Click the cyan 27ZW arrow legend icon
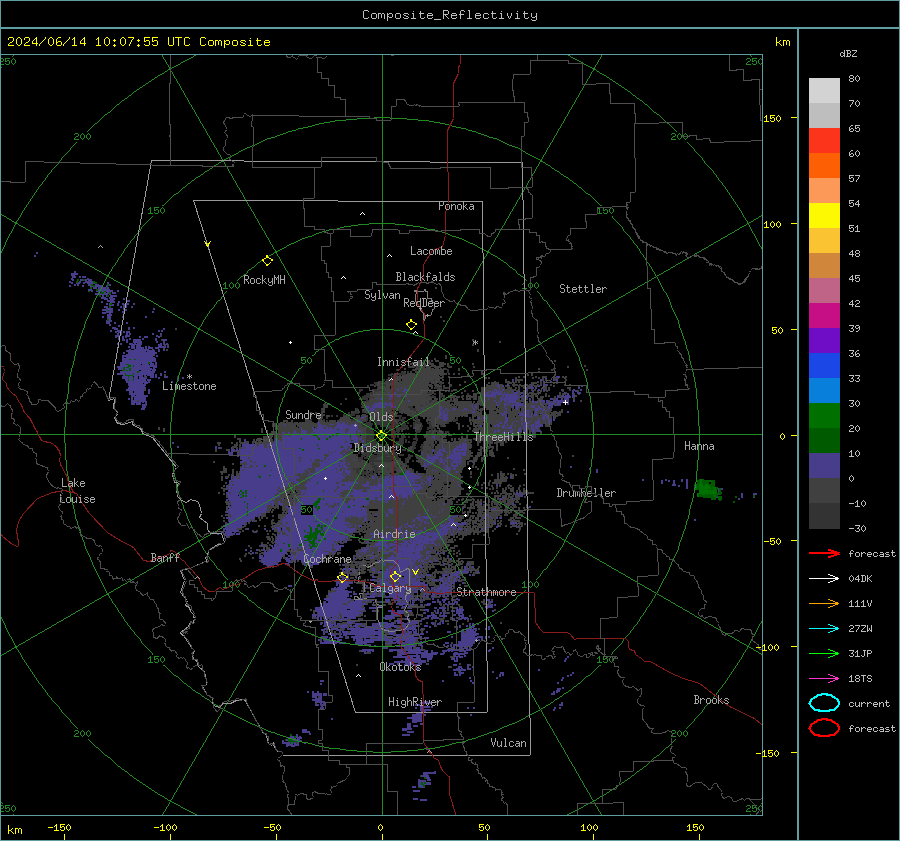Screen dimensions: 900x841 824,629
